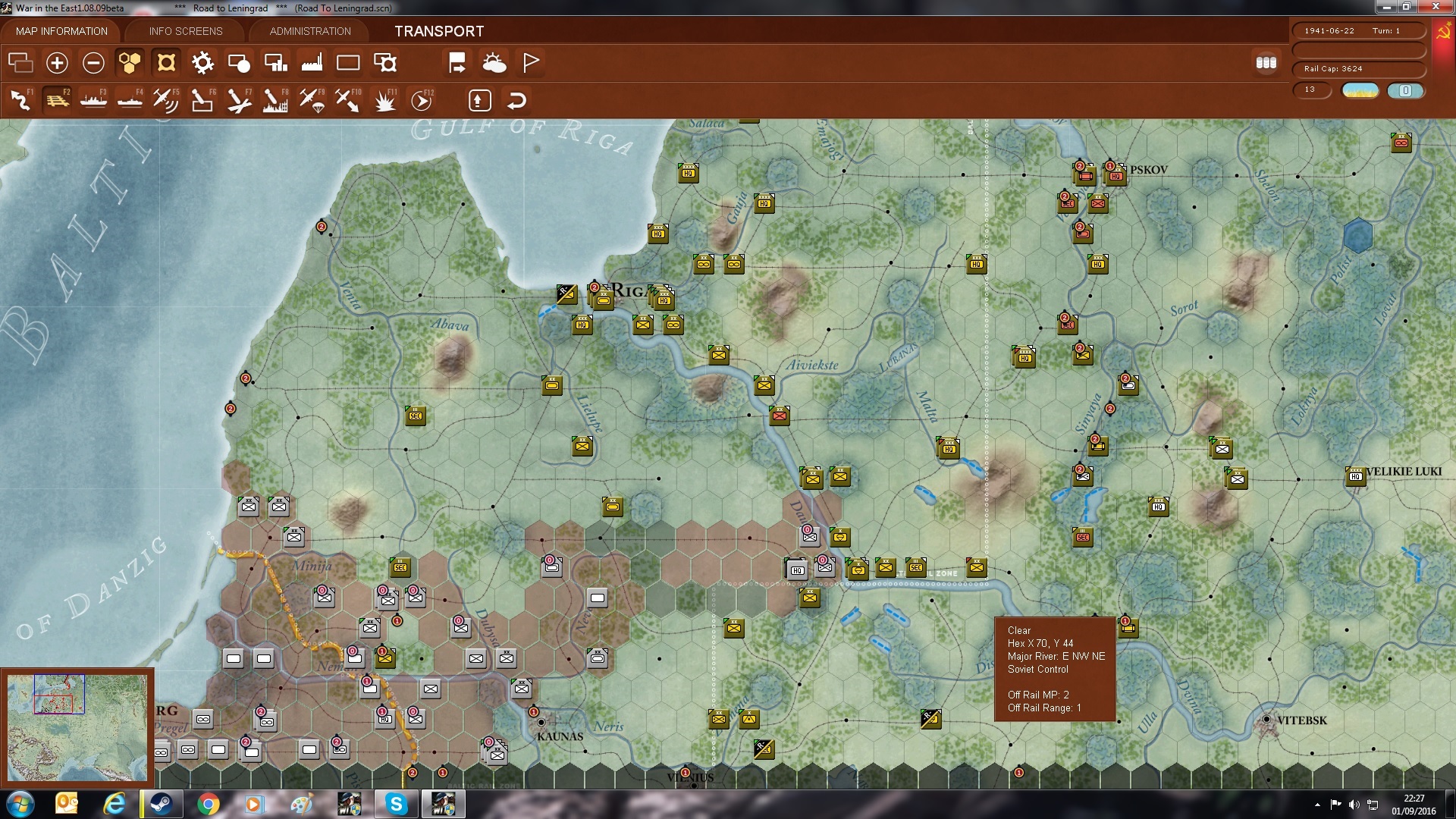
Task: Click the Soviet hammer and sickle flag
Action: pyautogui.click(x=1443, y=33)
